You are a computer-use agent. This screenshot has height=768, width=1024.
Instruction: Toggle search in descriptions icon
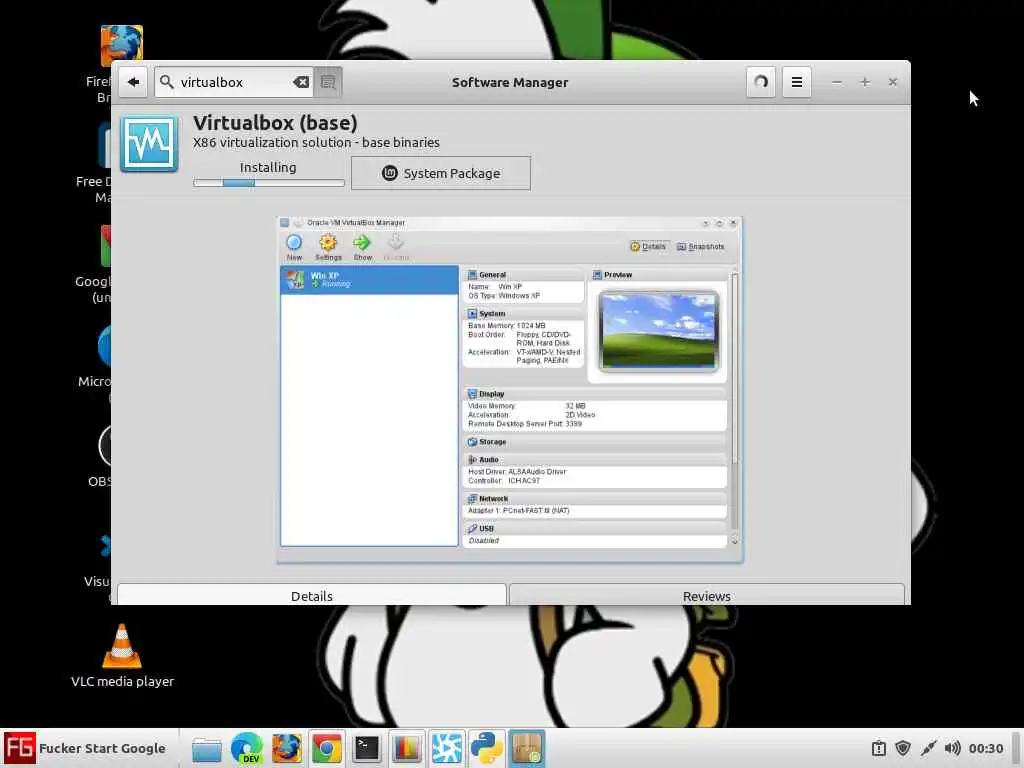click(328, 82)
